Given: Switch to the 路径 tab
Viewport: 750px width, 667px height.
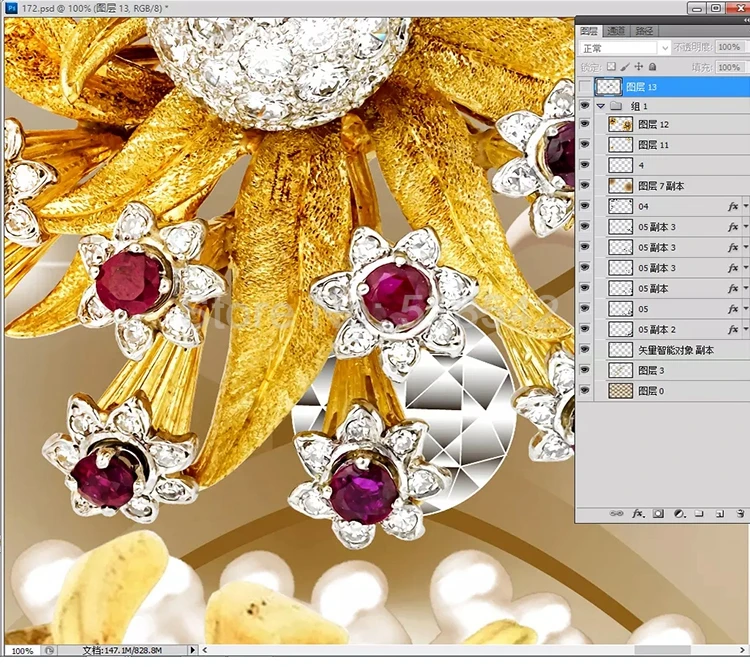Looking at the screenshot, I should click(x=643, y=30).
